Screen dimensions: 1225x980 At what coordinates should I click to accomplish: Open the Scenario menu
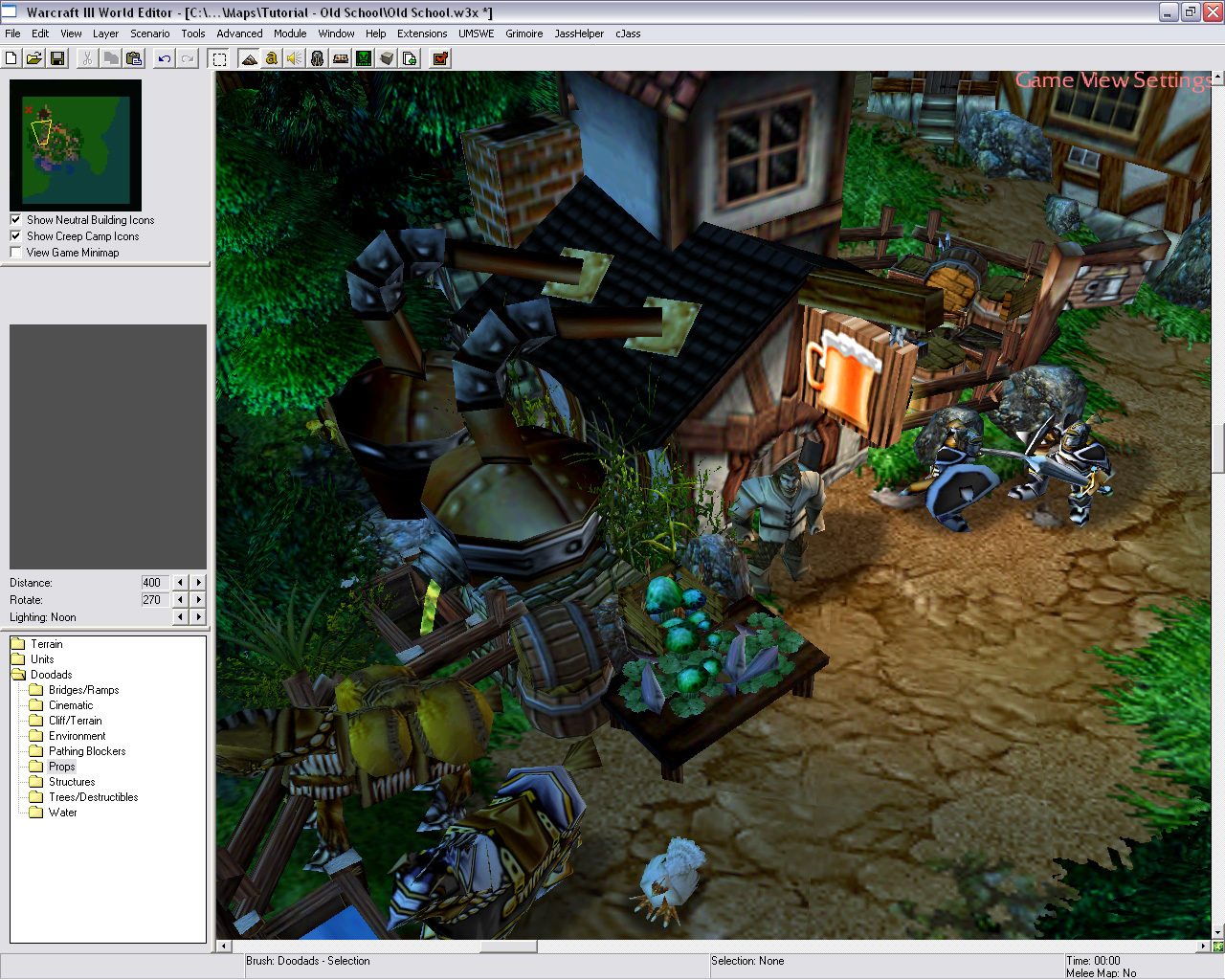(x=150, y=33)
